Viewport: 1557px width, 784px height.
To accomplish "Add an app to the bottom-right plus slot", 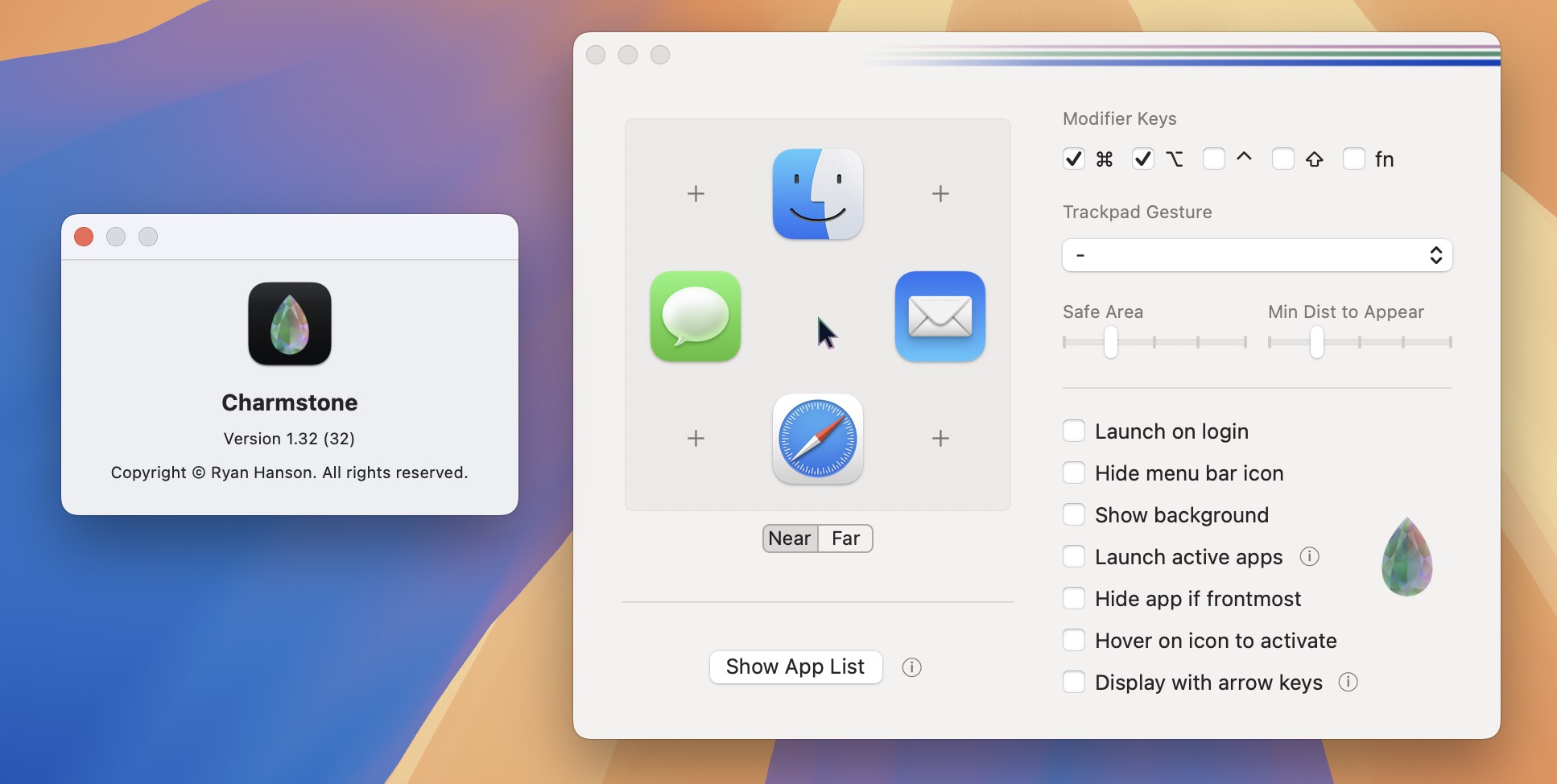I will (940, 439).
